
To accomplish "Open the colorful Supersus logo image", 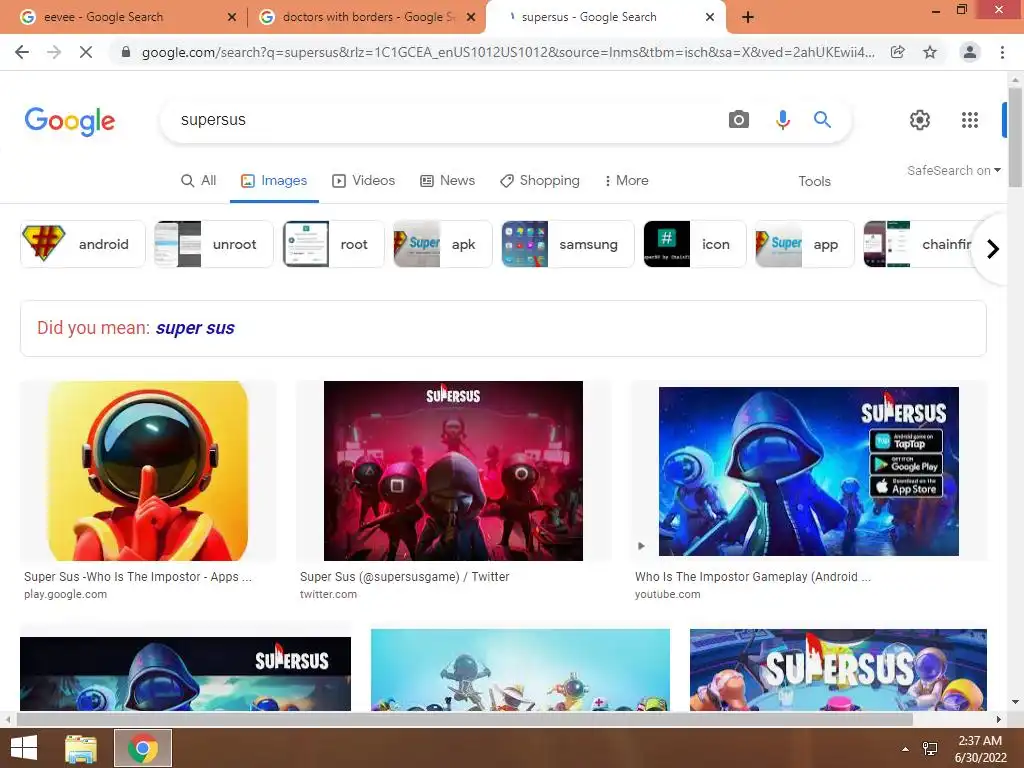I will coord(839,669).
